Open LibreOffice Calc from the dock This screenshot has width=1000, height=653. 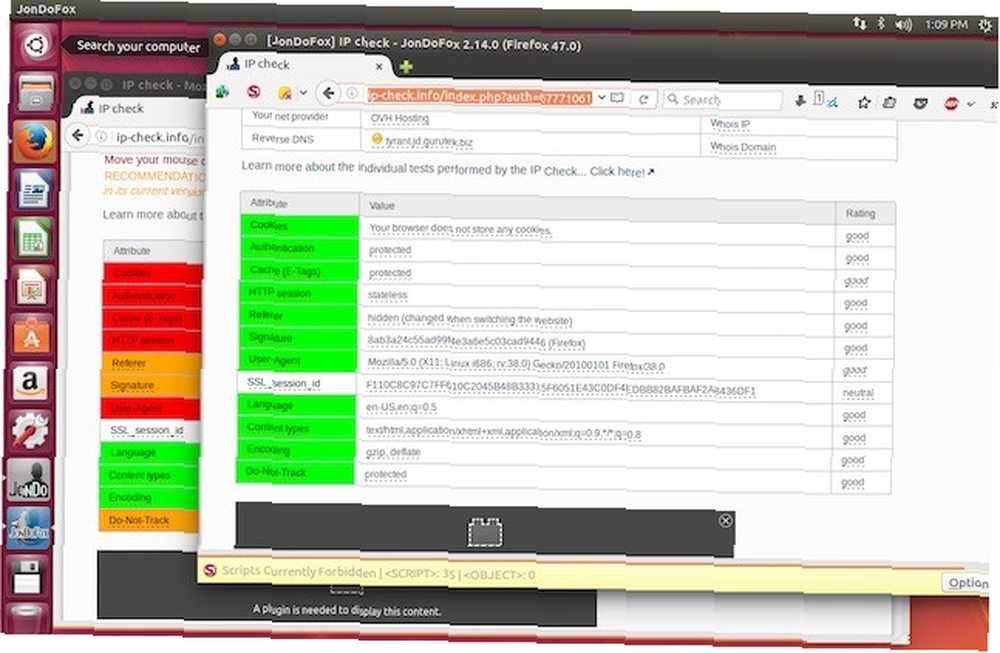[x=33, y=238]
